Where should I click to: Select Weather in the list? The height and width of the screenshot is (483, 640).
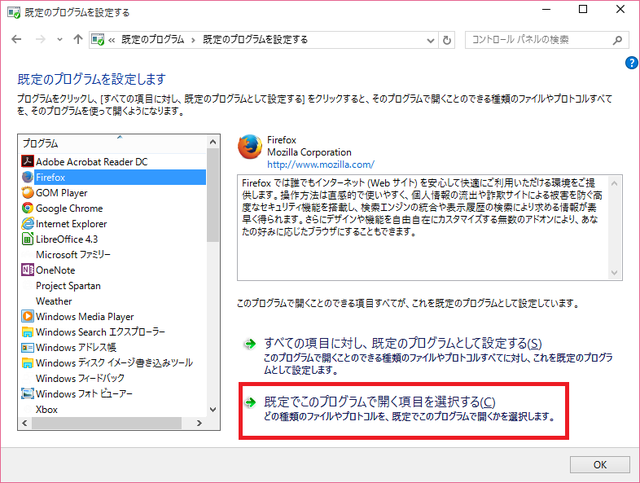[53, 301]
